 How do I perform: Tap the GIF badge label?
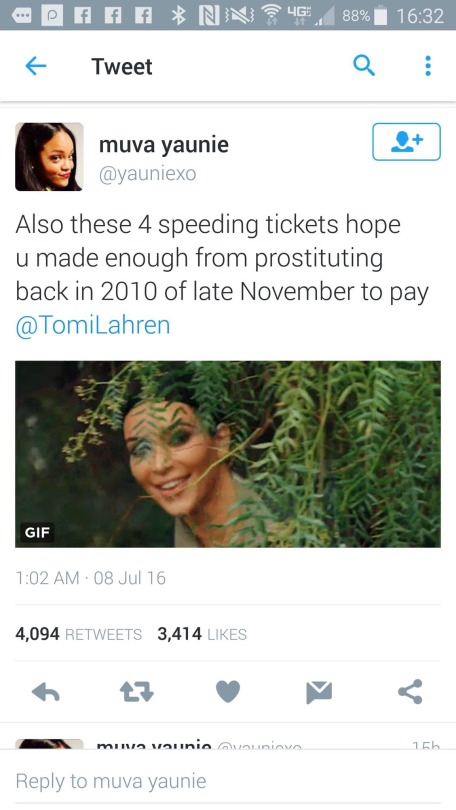pos(38,532)
